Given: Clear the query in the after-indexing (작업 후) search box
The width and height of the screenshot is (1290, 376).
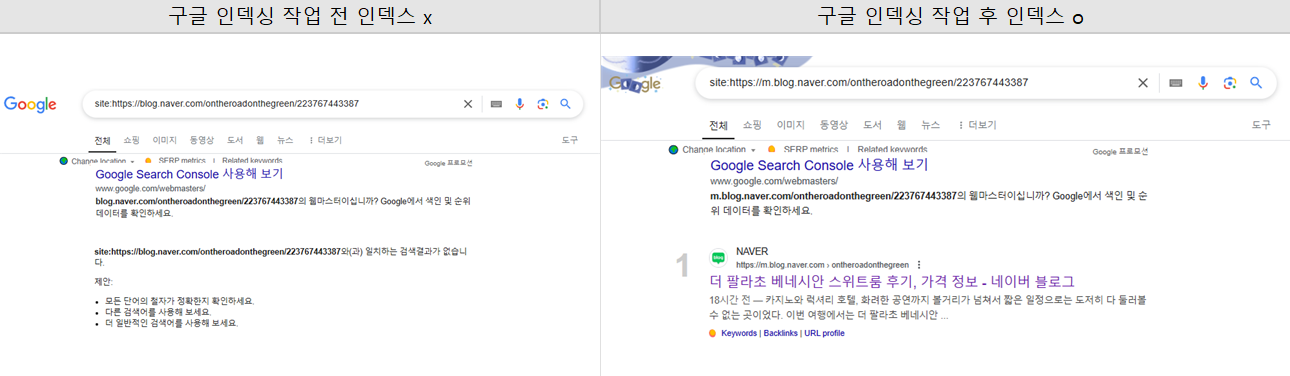Looking at the screenshot, I should point(1143,83).
